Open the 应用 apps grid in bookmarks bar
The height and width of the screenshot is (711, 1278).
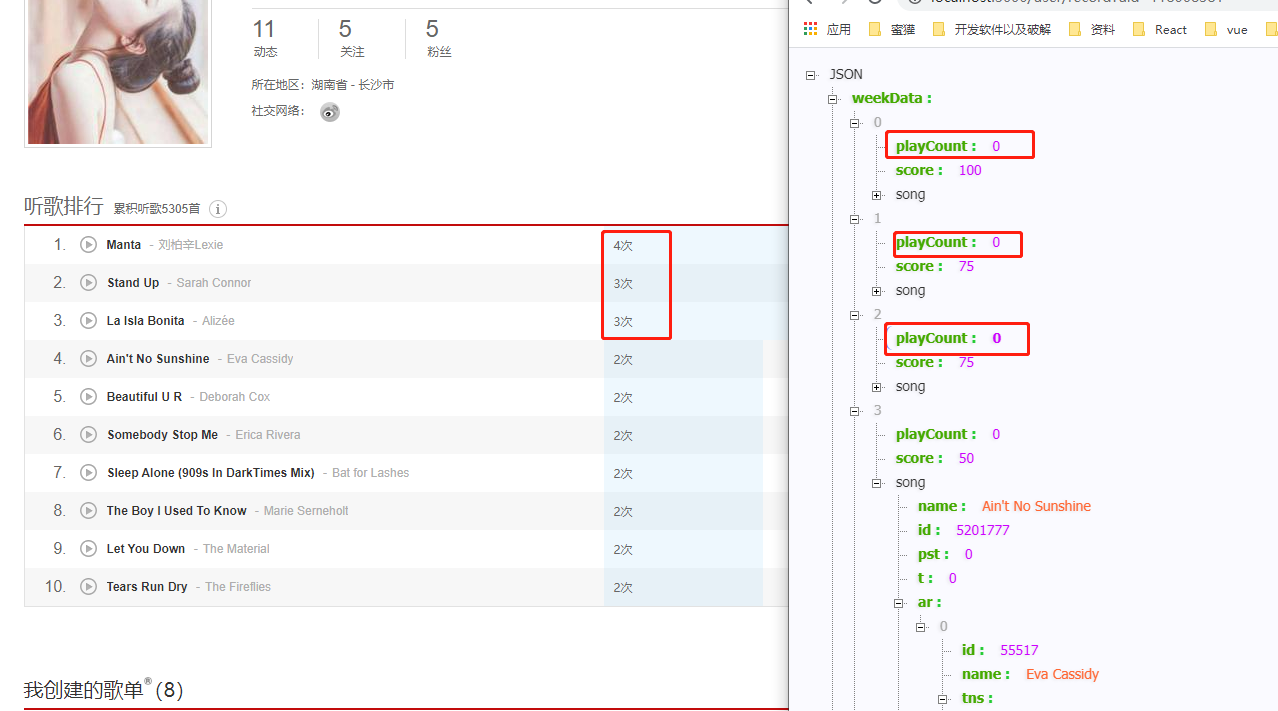click(x=827, y=29)
